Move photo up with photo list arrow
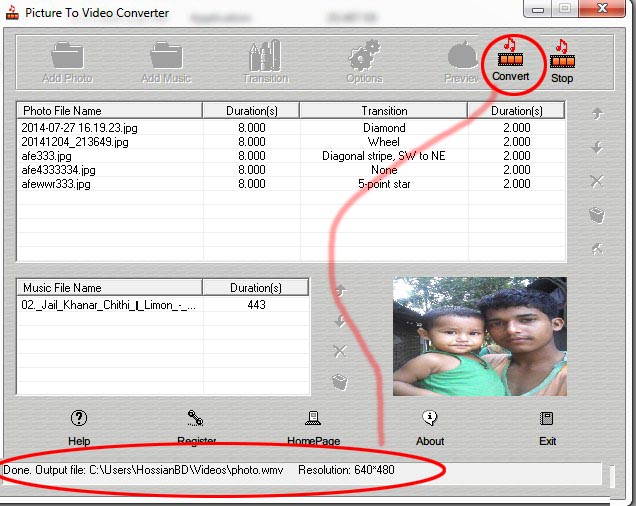 coord(597,114)
